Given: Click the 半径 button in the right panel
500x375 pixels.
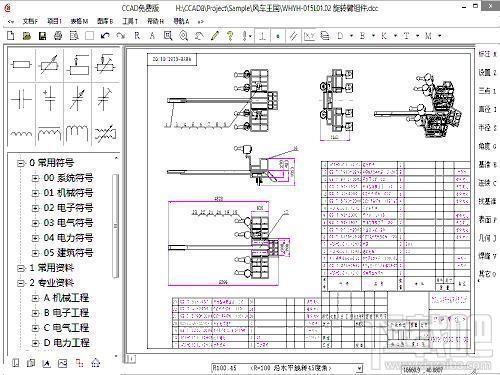Looking at the screenshot, I should tap(487, 128).
